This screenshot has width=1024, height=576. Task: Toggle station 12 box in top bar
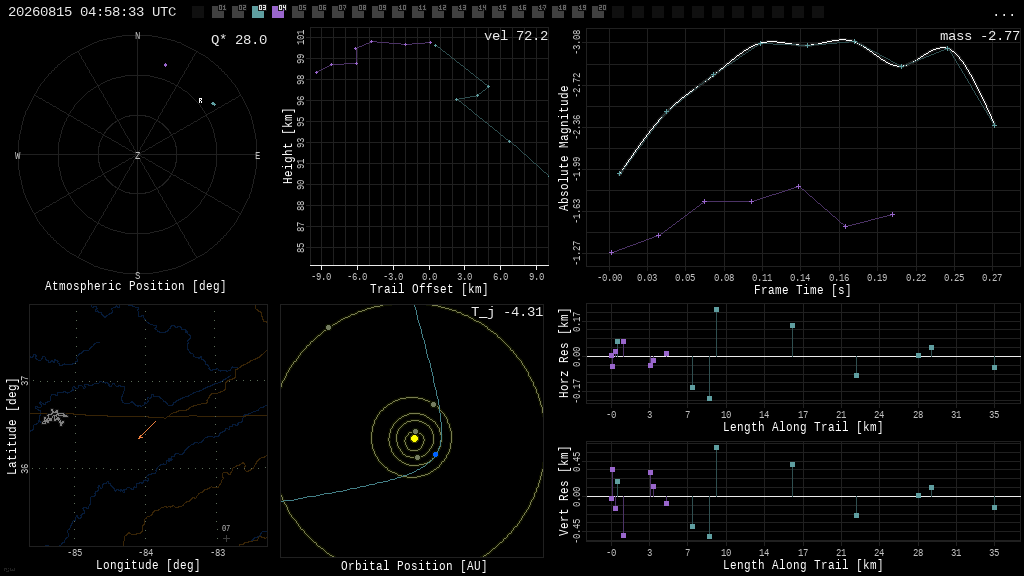click(438, 12)
